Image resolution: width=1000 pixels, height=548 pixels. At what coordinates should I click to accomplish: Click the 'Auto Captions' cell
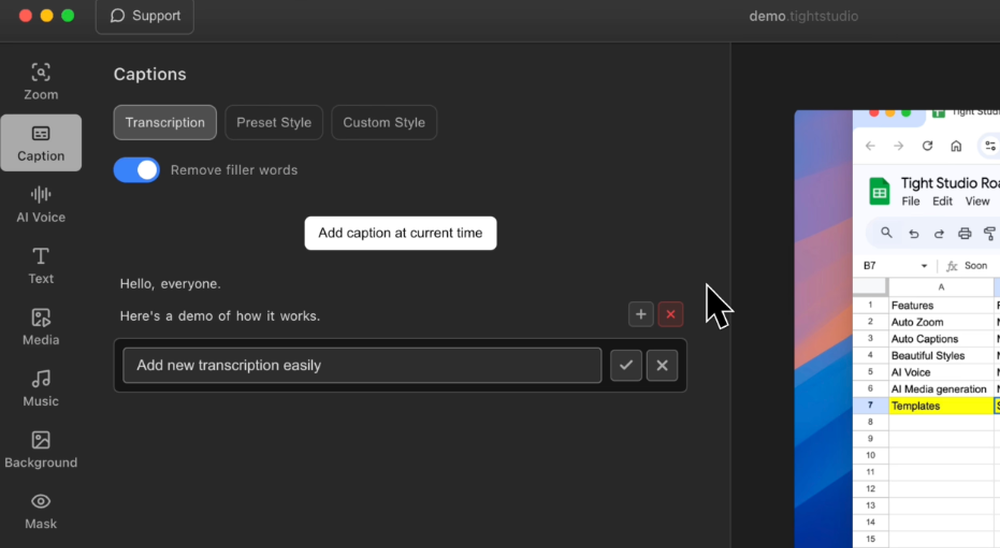click(941, 339)
